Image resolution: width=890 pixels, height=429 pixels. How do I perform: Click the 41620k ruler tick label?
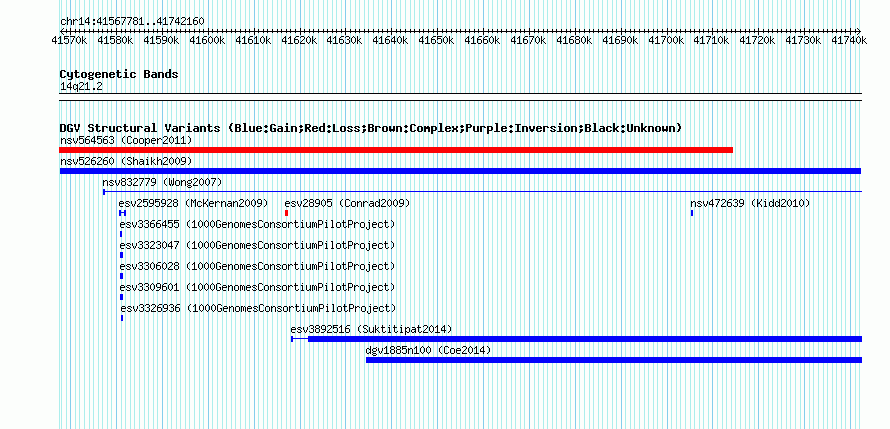point(299,40)
